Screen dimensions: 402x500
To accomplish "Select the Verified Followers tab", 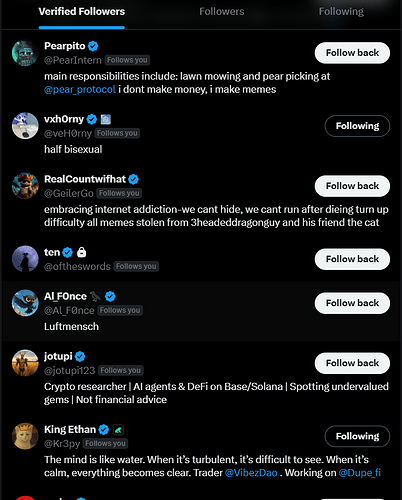I will click(82, 12).
